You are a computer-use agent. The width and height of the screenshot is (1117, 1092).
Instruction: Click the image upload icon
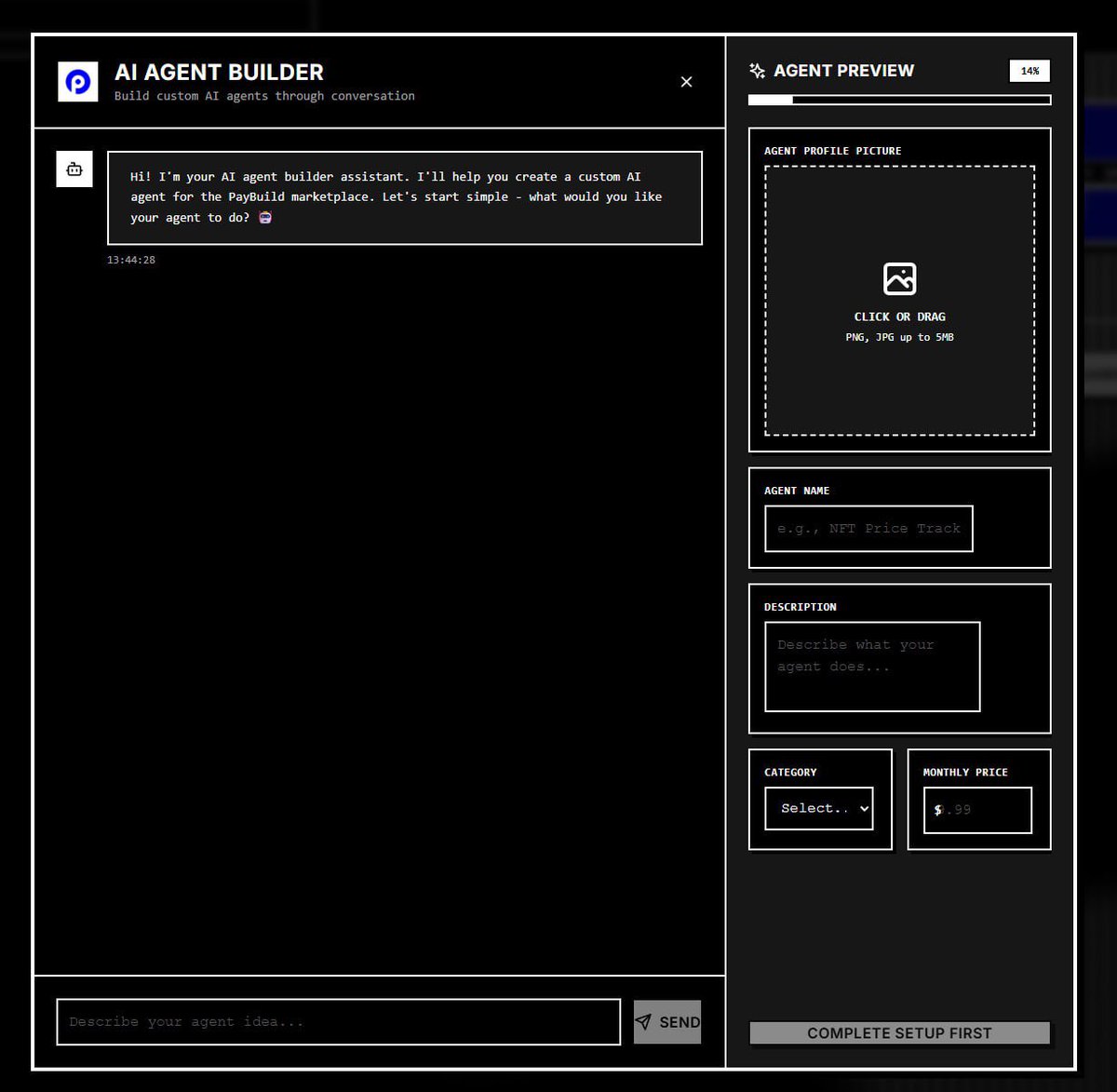tap(899, 278)
